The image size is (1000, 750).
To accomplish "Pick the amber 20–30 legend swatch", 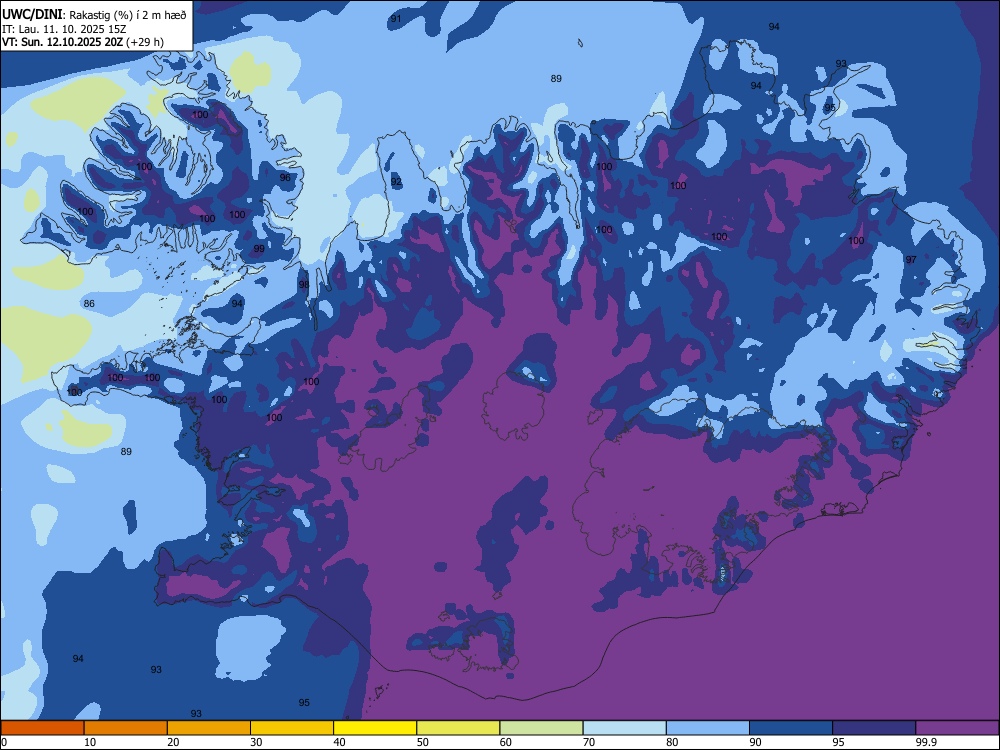I will point(209,728).
